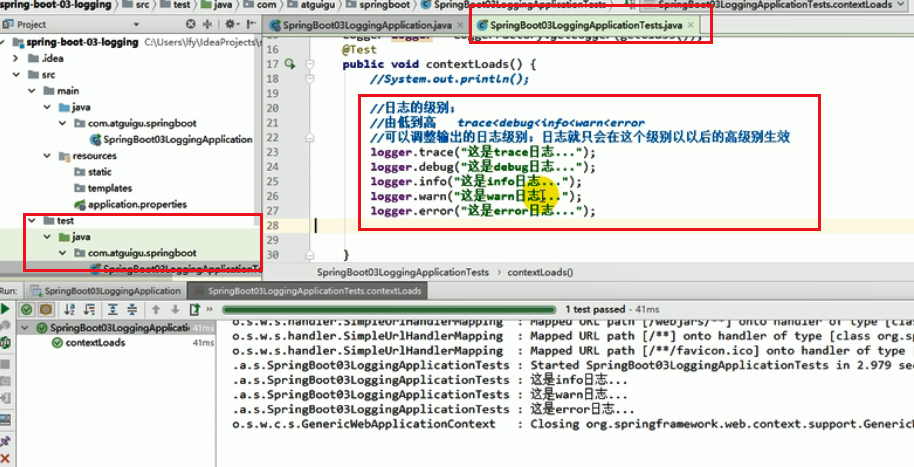Click SpringBoot03LoggingApplicationTests in editor breadcrumb
This screenshot has width=914, height=467.
click(403, 272)
